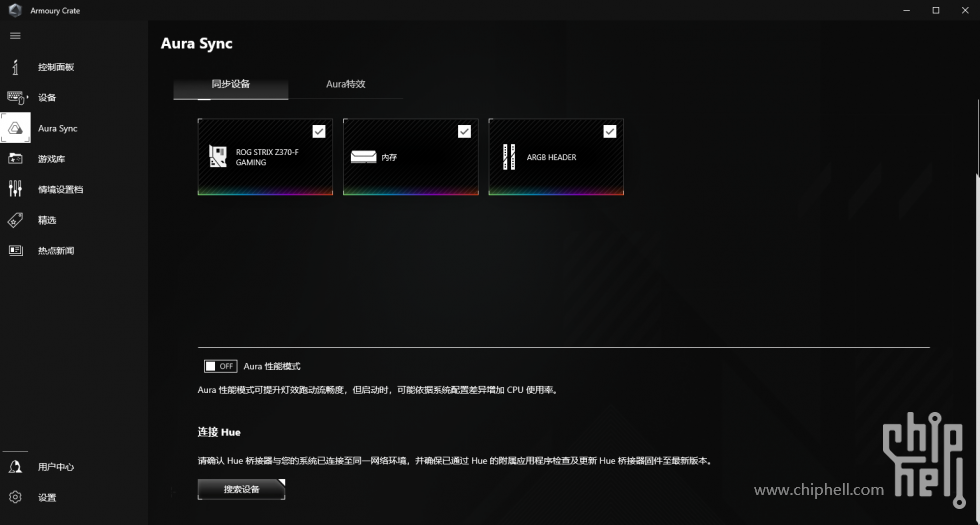This screenshot has height=525, width=980.
Task: Toggle the hamburger menu in the sidebar
Action: 16,36
